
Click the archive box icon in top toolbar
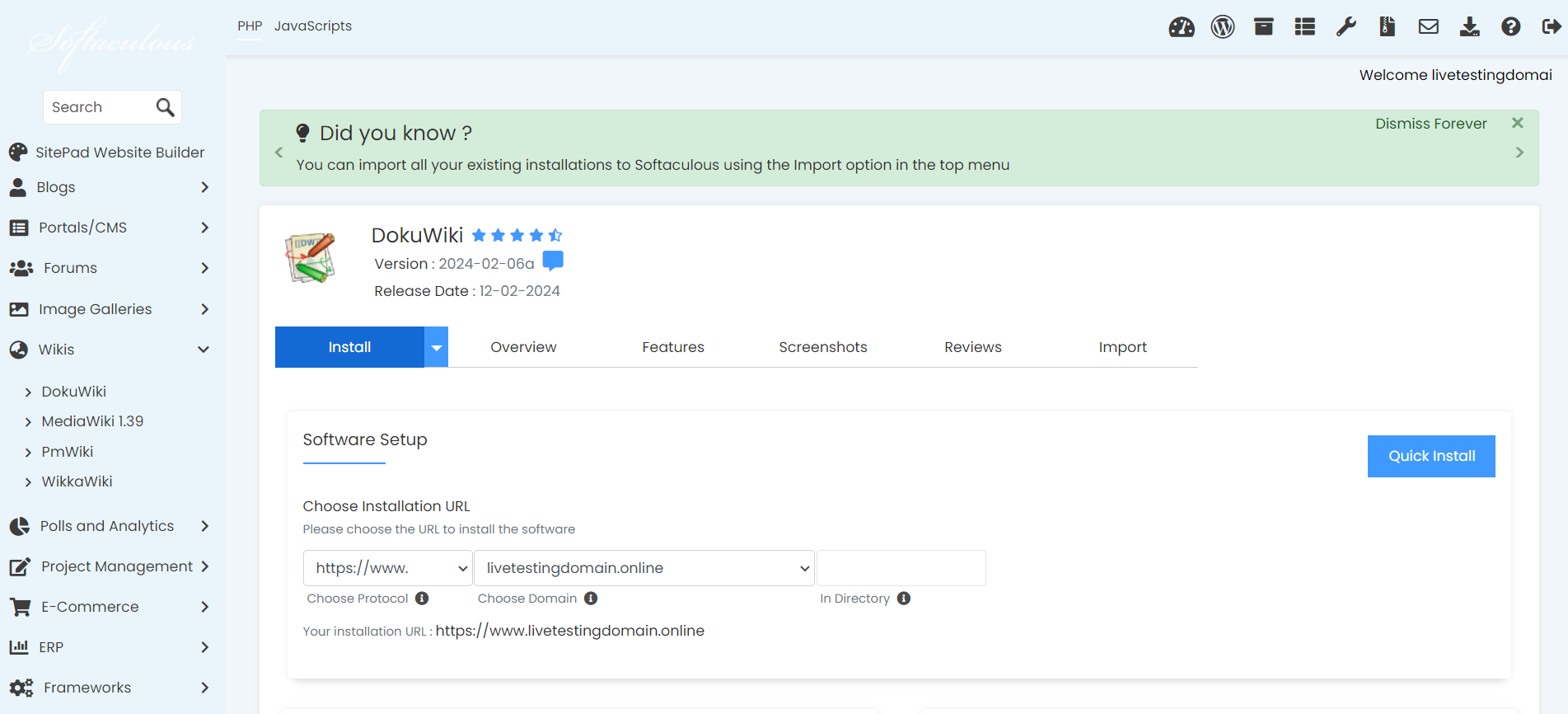tap(1264, 27)
